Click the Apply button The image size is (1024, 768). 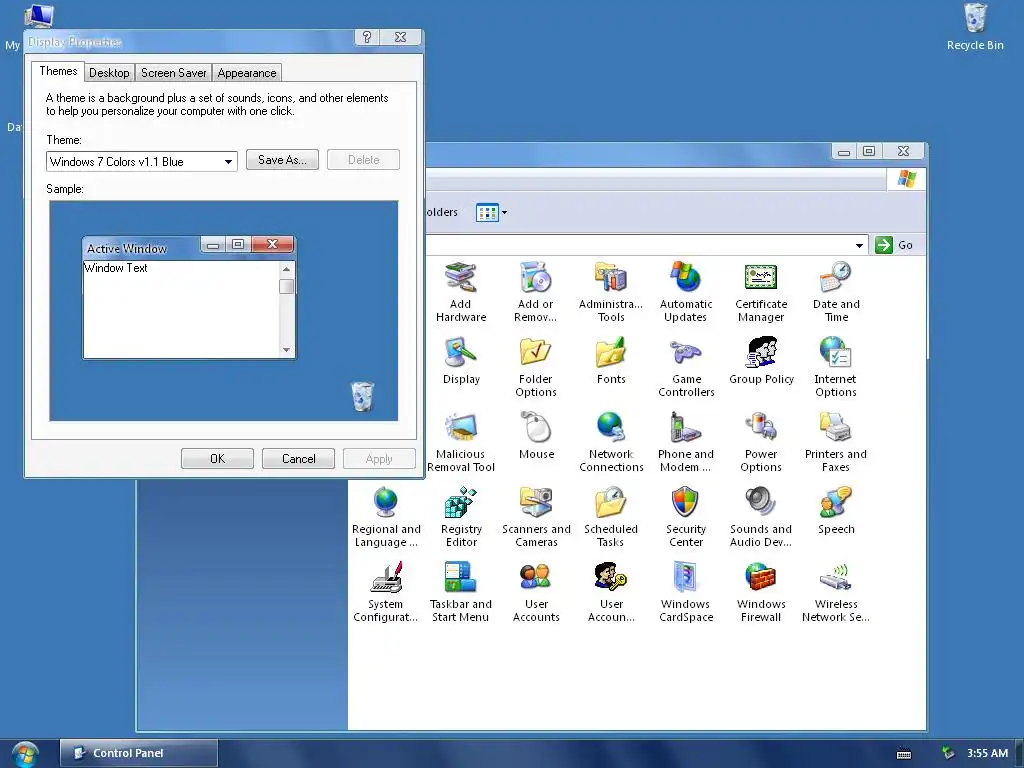coord(379,458)
